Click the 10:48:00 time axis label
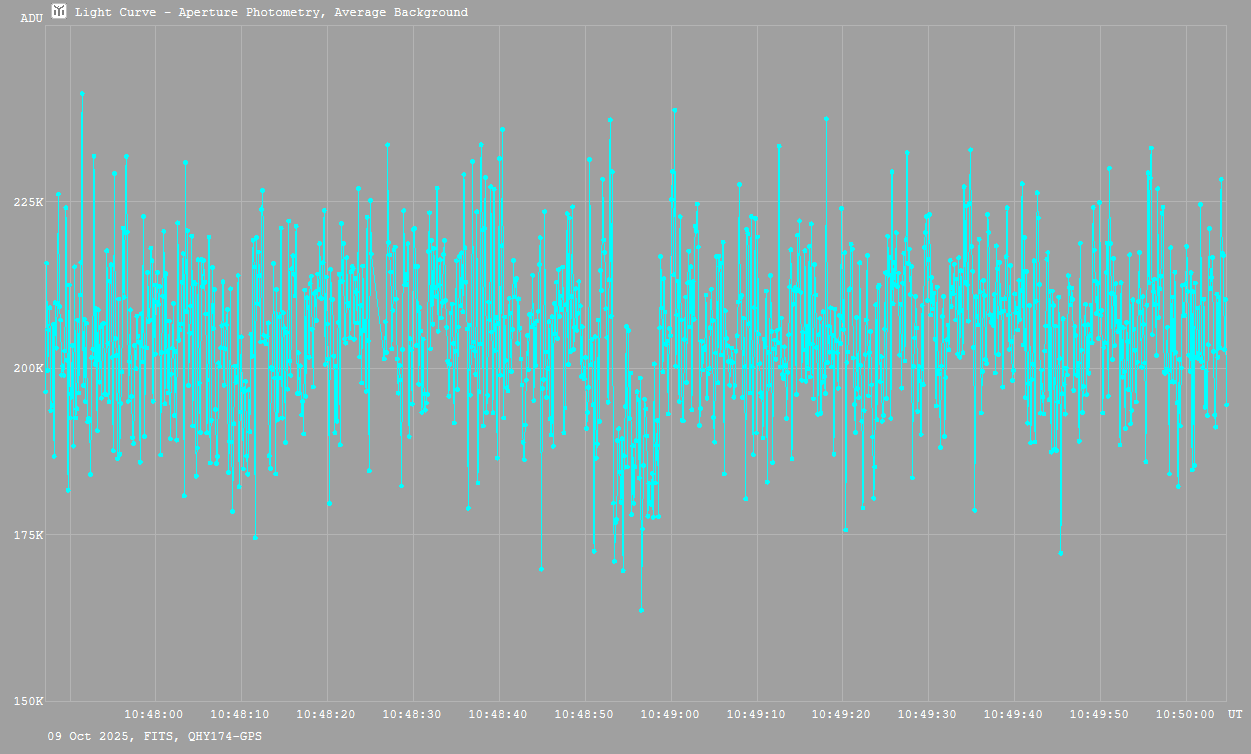This screenshot has height=754, width=1251. click(x=153, y=714)
